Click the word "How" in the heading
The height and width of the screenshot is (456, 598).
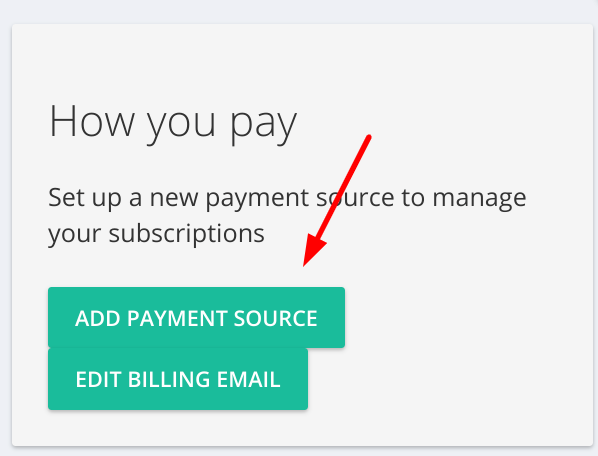92,120
